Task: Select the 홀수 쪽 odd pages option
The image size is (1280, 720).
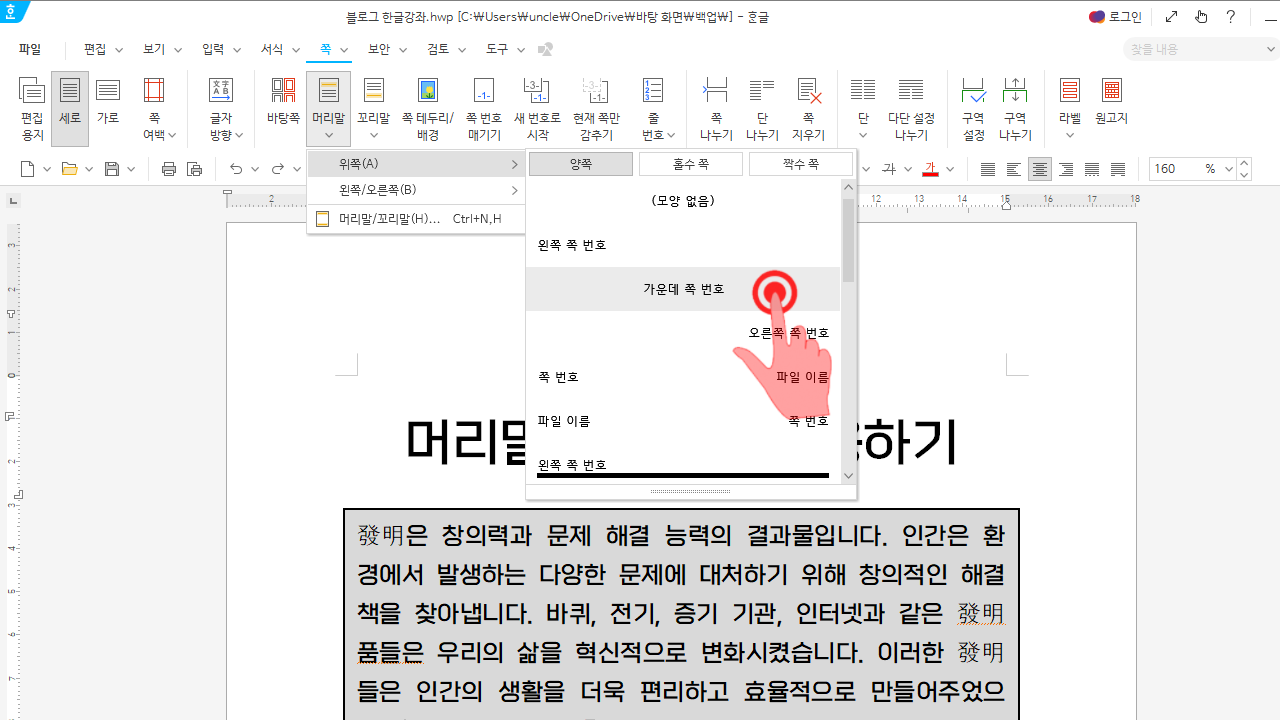Action: tap(691, 164)
